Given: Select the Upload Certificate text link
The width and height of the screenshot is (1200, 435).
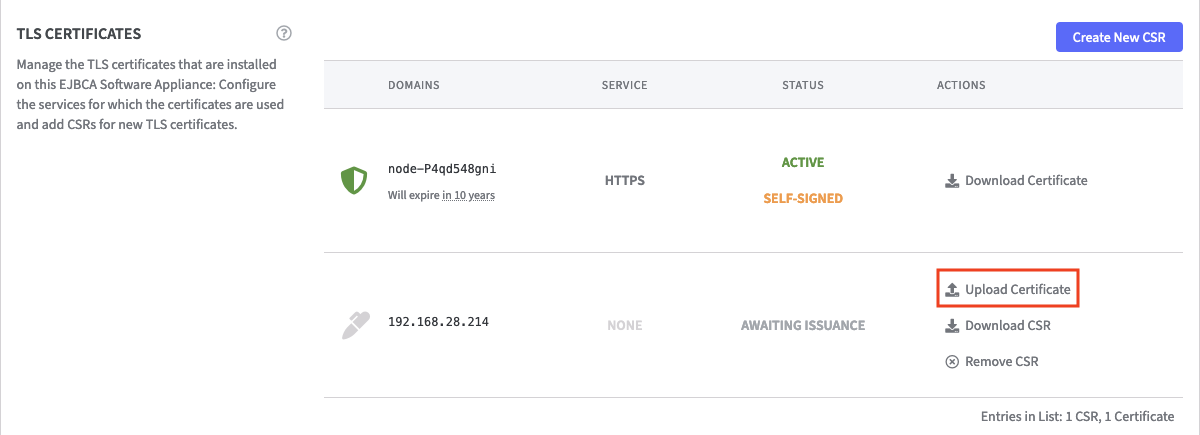Looking at the screenshot, I should (1017, 290).
